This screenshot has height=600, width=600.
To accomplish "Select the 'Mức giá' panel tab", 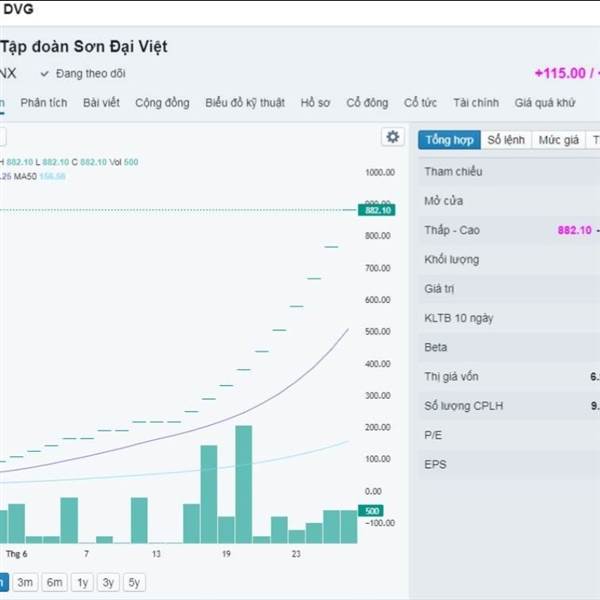I will pos(558,140).
